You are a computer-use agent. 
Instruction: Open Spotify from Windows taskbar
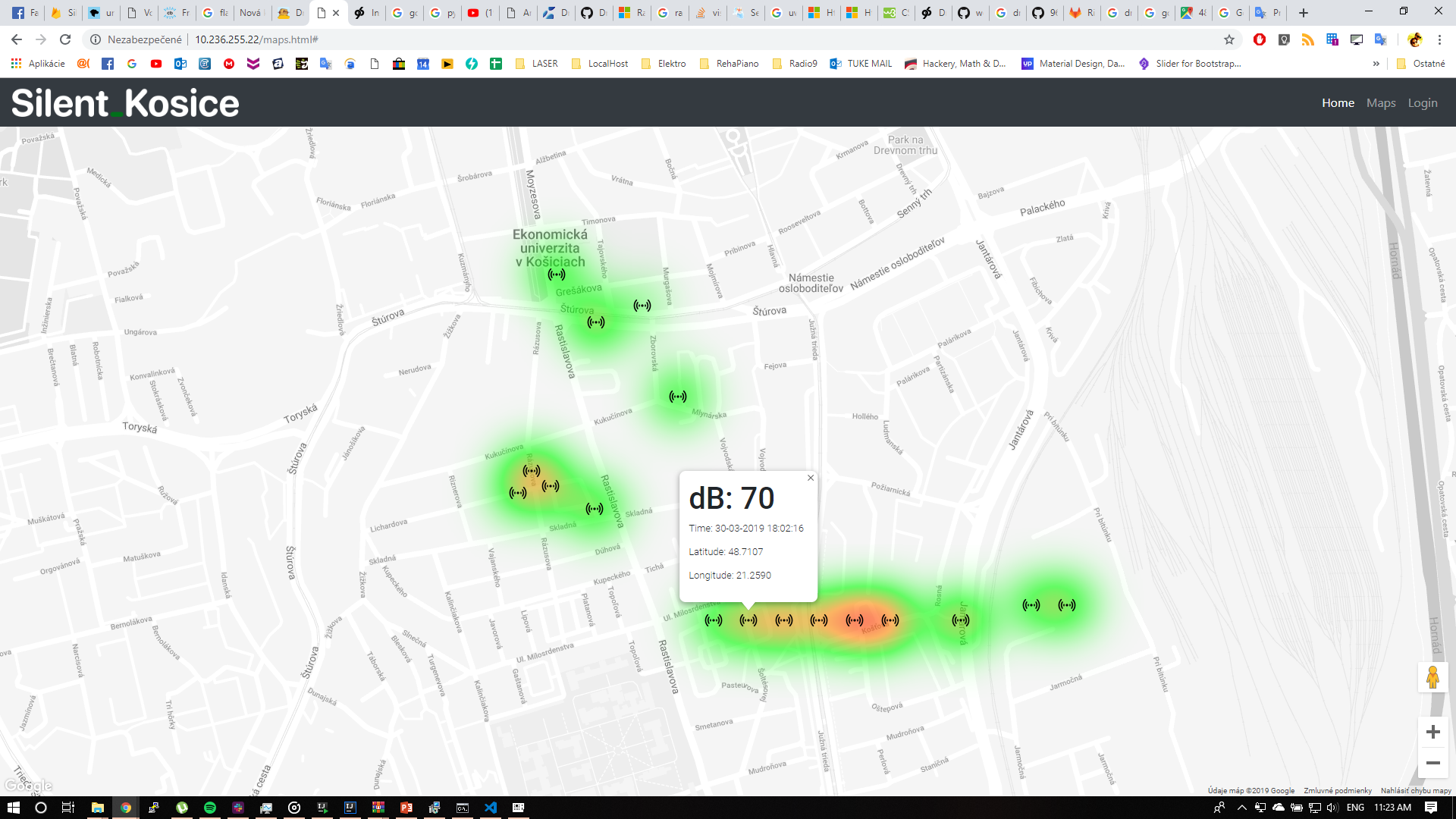(210, 808)
